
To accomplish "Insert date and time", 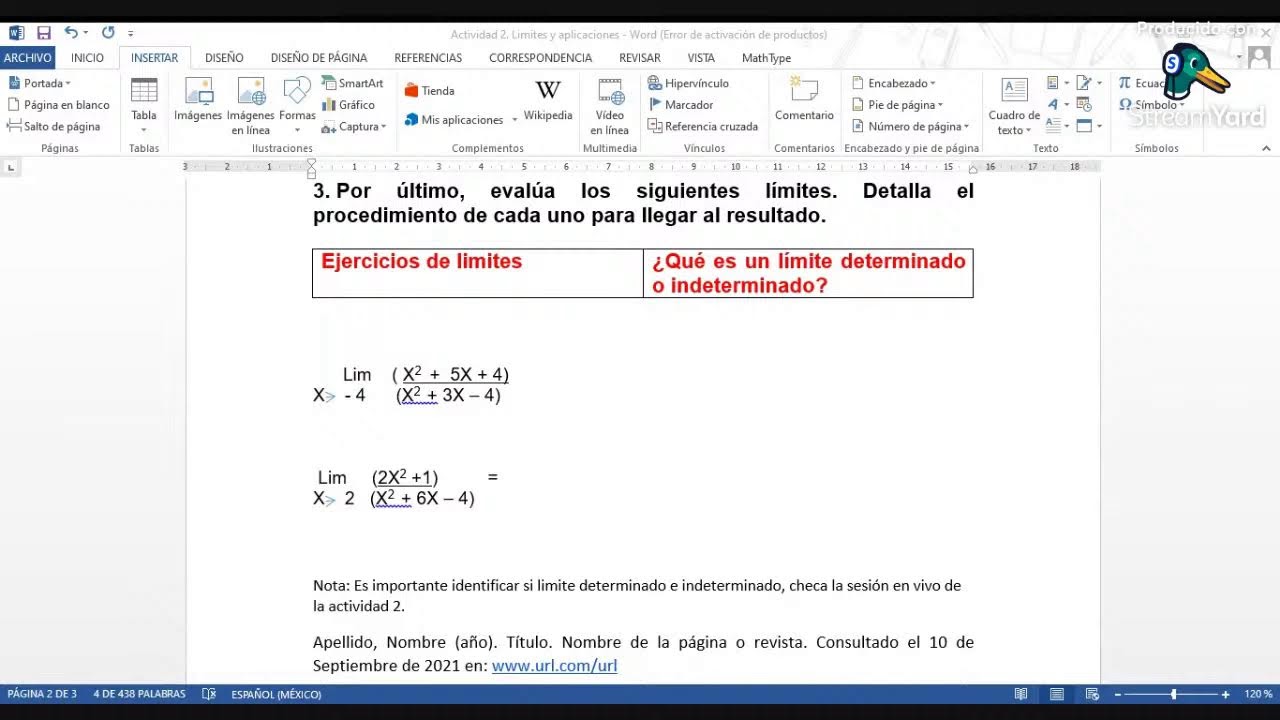I will [x=1086, y=105].
